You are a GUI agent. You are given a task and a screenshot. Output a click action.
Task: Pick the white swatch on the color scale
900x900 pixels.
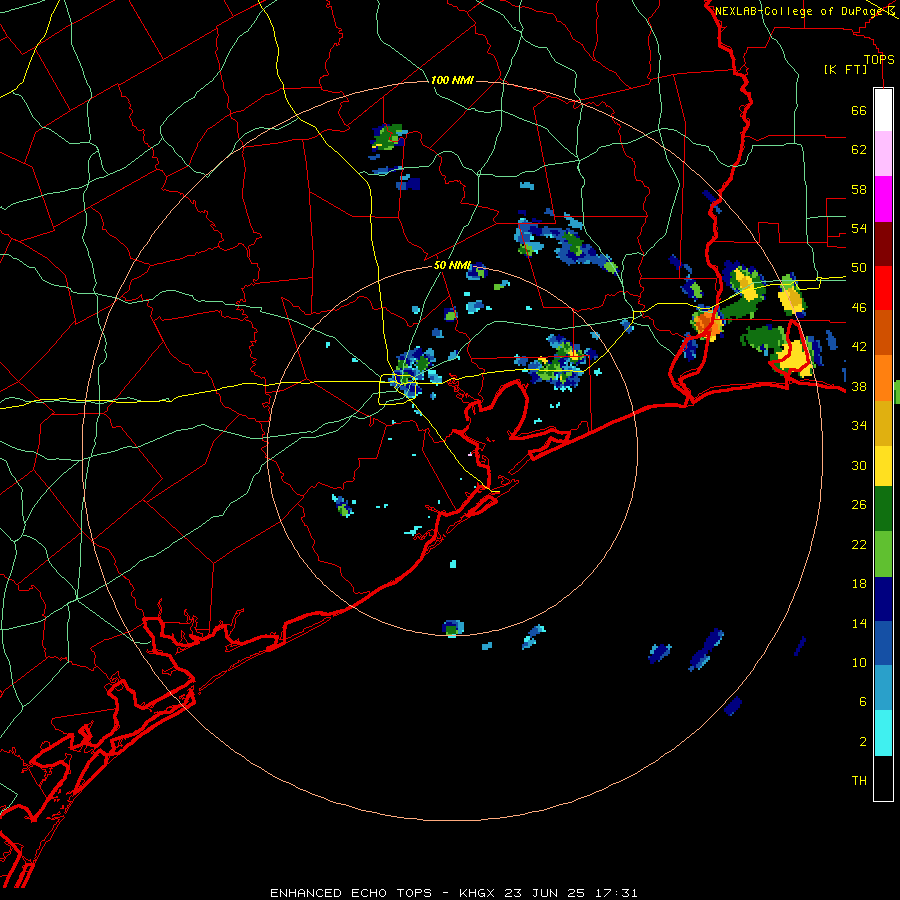point(883,110)
